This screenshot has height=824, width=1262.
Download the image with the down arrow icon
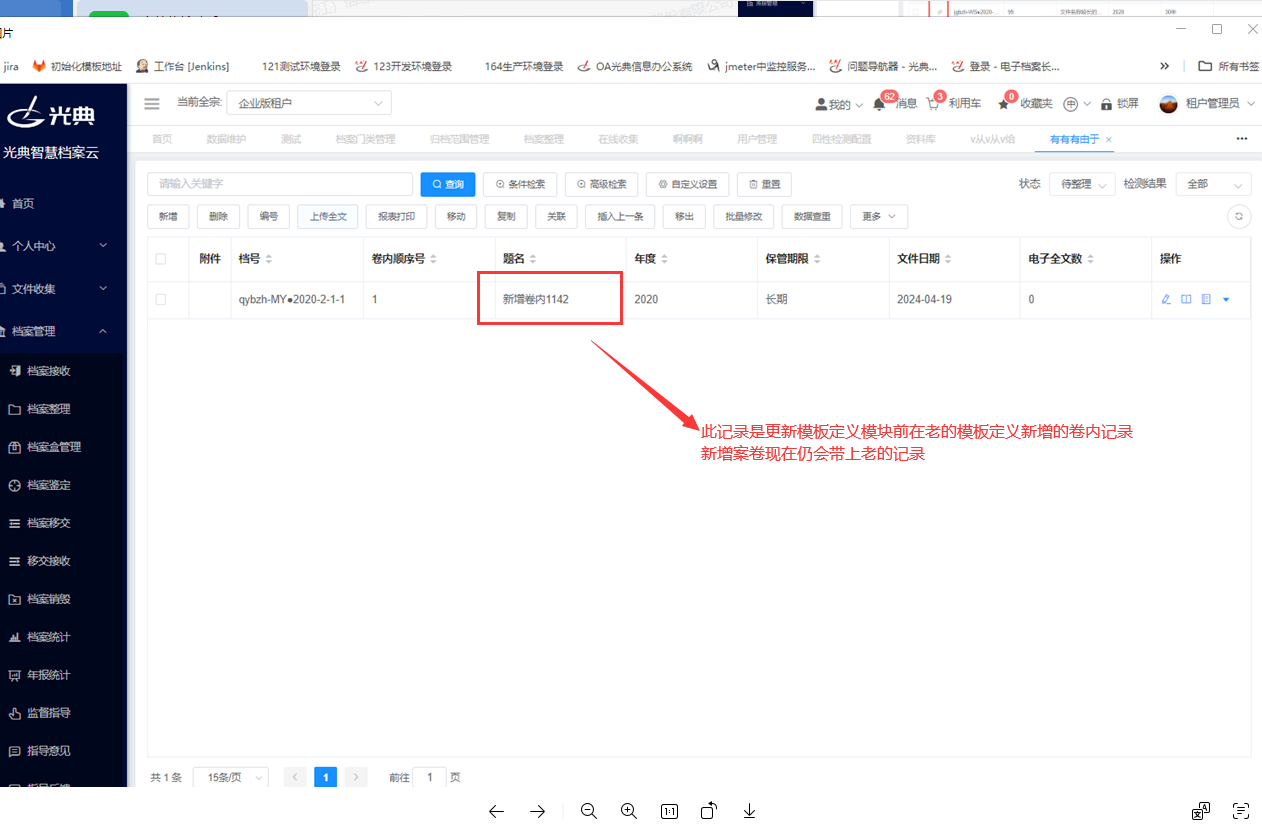pyautogui.click(x=749, y=811)
